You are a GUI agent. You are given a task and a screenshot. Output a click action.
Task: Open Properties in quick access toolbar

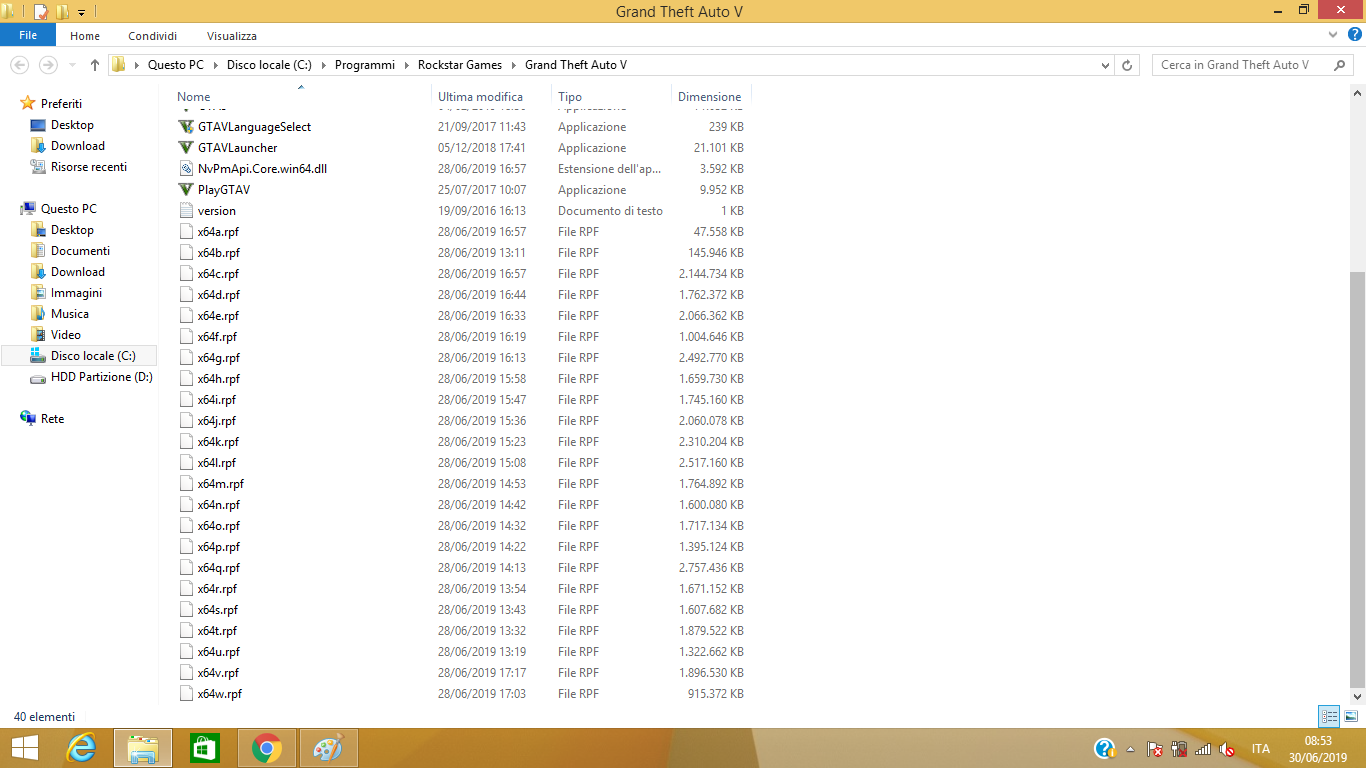(x=41, y=12)
